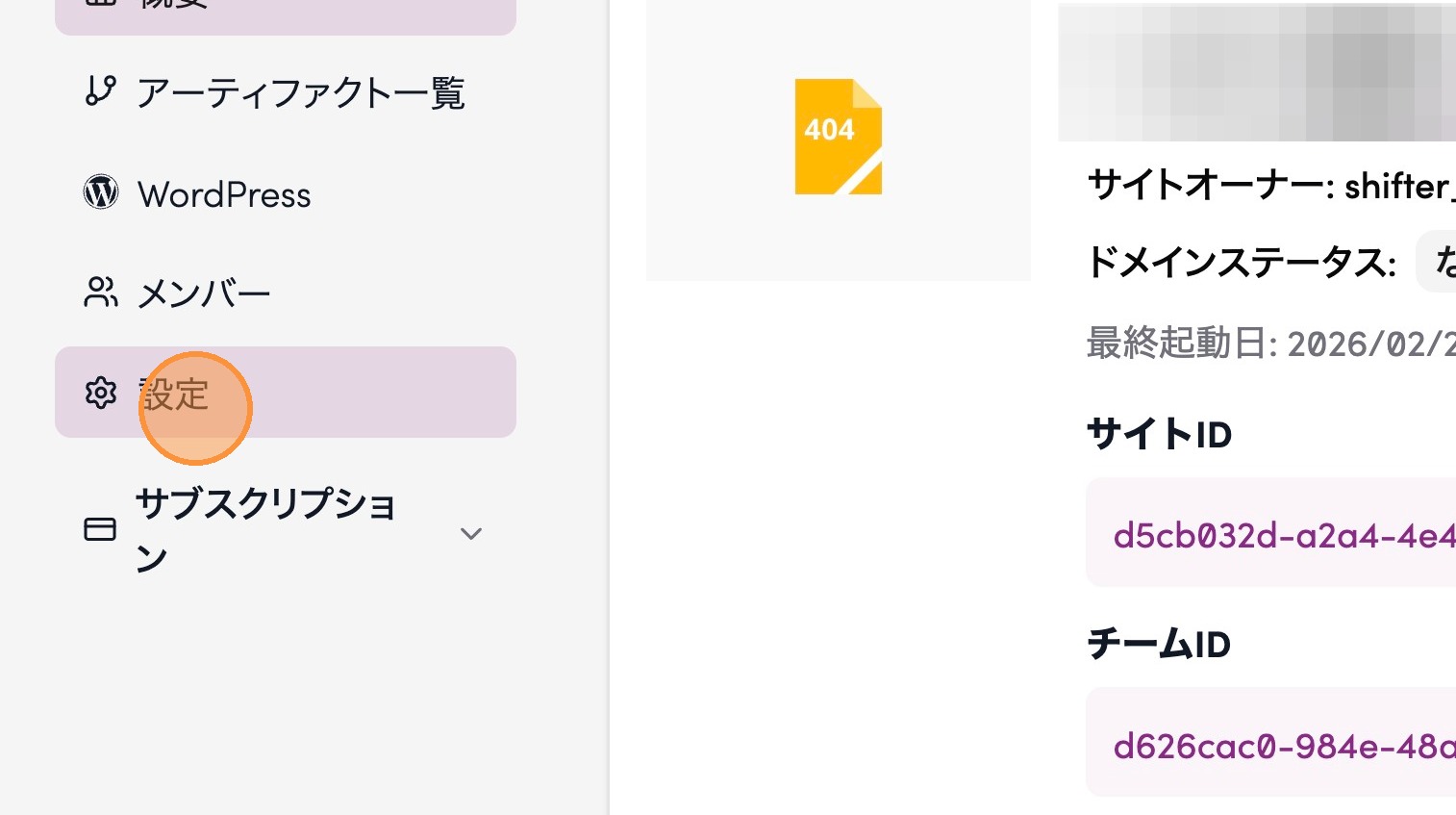The height and width of the screenshot is (815, 1456).
Task: Click the サイトオーナー shifter owner text
Action: 1269,186
